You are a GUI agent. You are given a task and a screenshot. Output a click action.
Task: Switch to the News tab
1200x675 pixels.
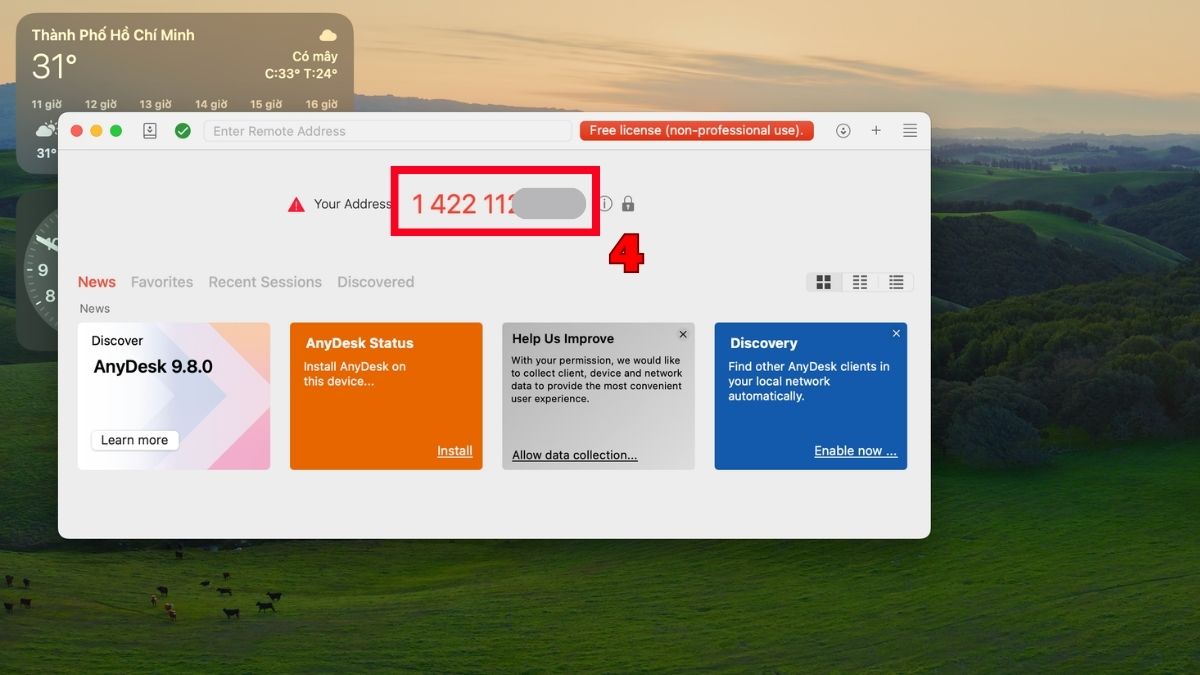(x=97, y=282)
